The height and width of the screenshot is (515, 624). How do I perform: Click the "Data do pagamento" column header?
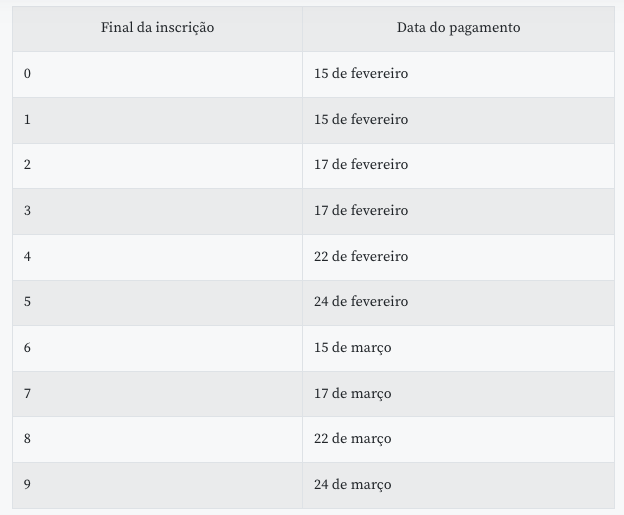point(458,28)
